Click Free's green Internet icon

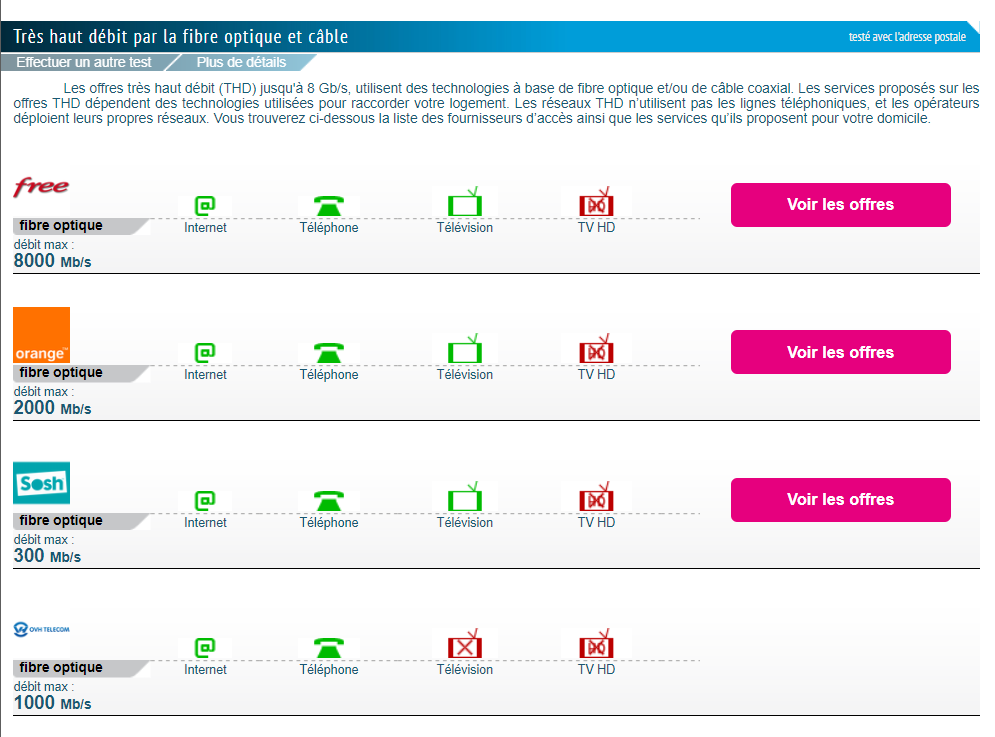point(205,206)
